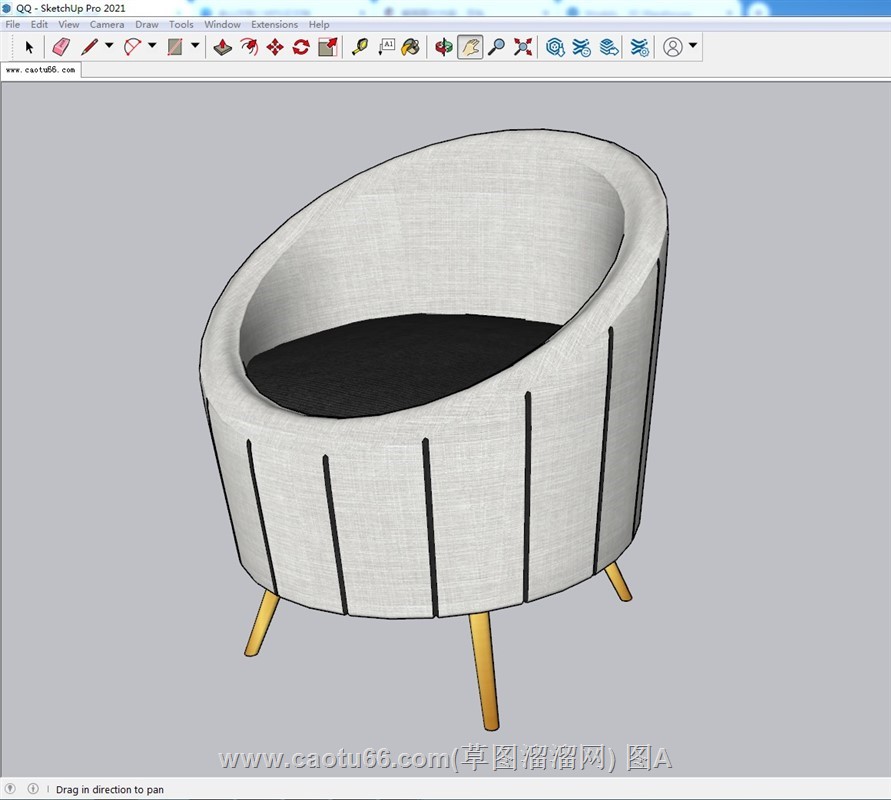Select the Move tool
This screenshot has height=800, width=891.
(x=275, y=47)
